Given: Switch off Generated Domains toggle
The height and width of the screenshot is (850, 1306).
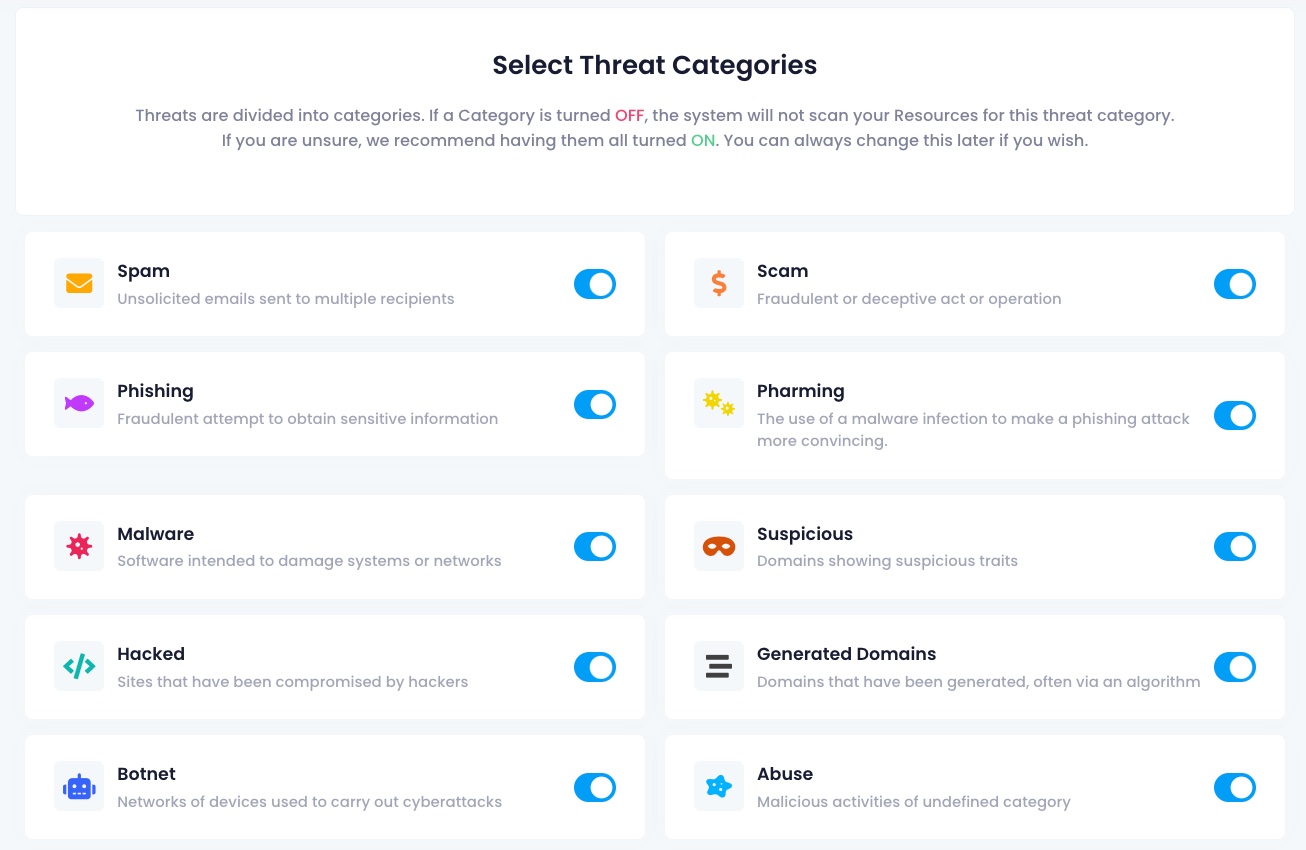Looking at the screenshot, I should coord(1235,667).
